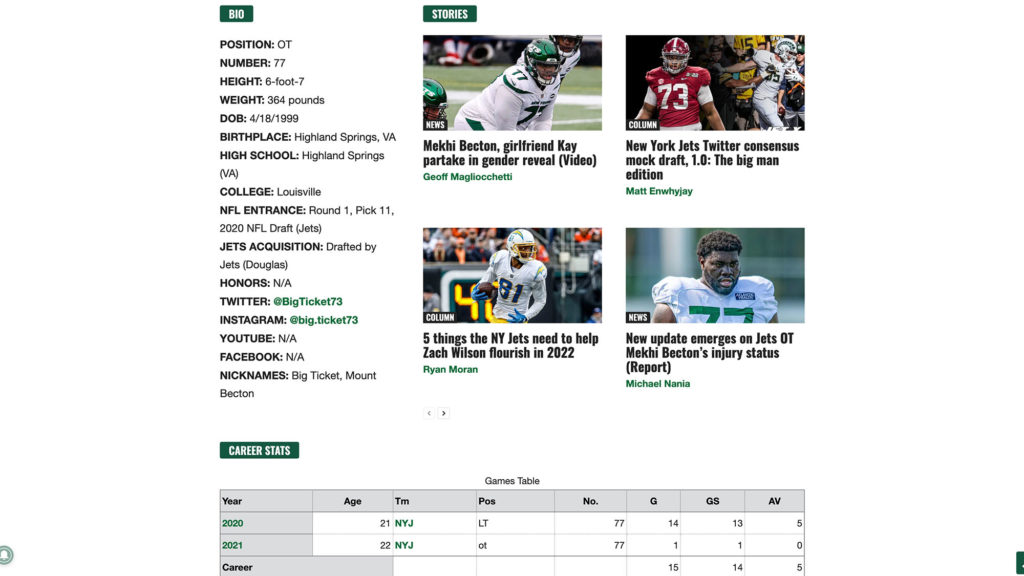This screenshot has height=576, width=1024.
Task: Click the Becton injury story thumbnail
Action: 715,276
